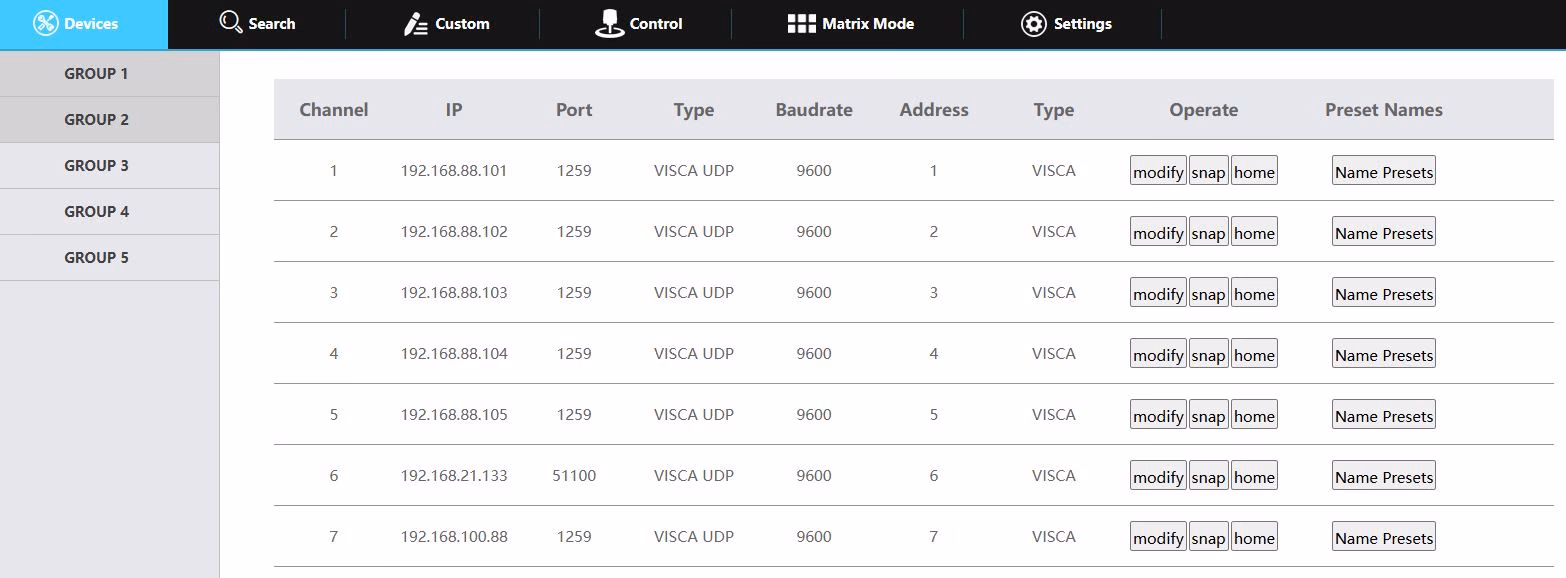
Task: Click modify for channel 1
Action: (1158, 172)
